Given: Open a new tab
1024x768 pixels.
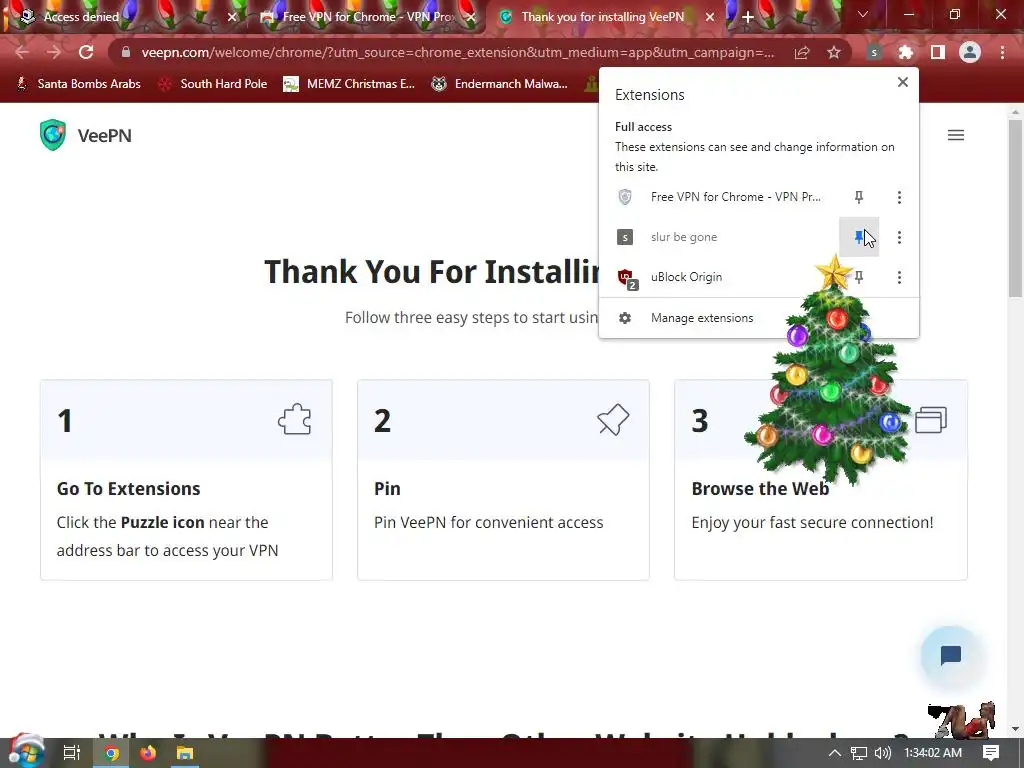Looking at the screenshot, I should point(748,17).
